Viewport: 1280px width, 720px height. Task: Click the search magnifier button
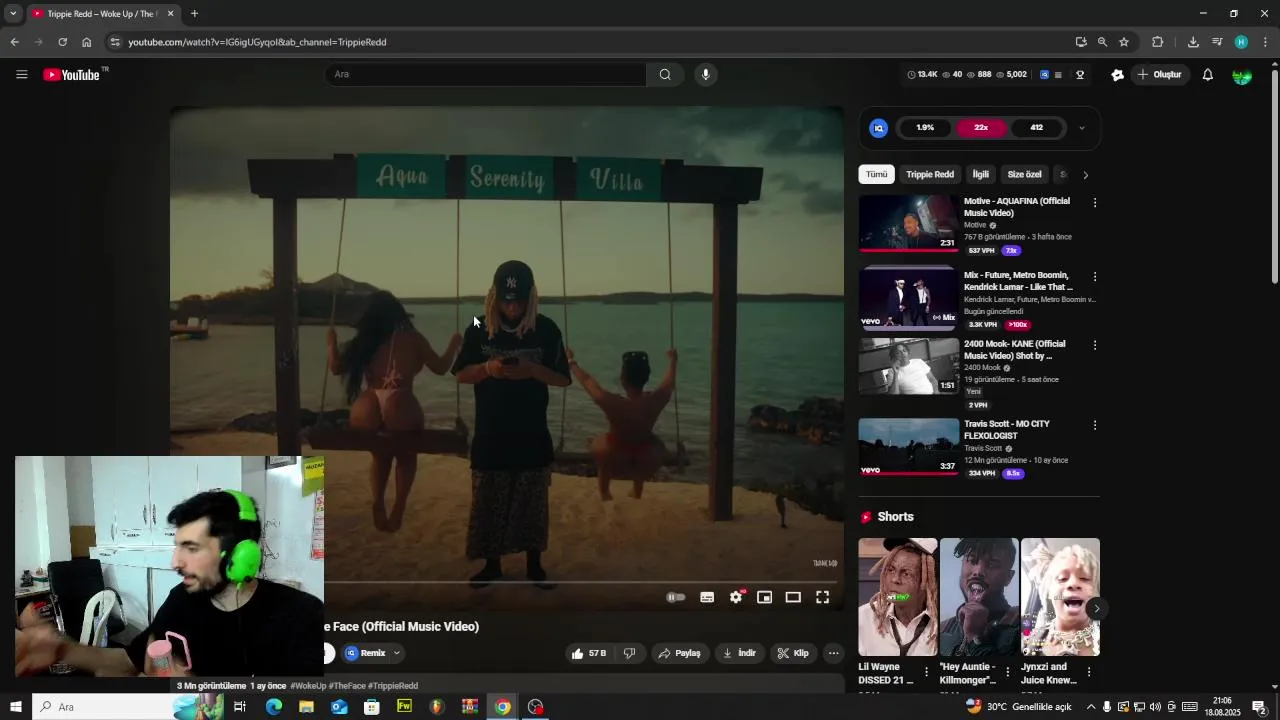click(665, 74)
